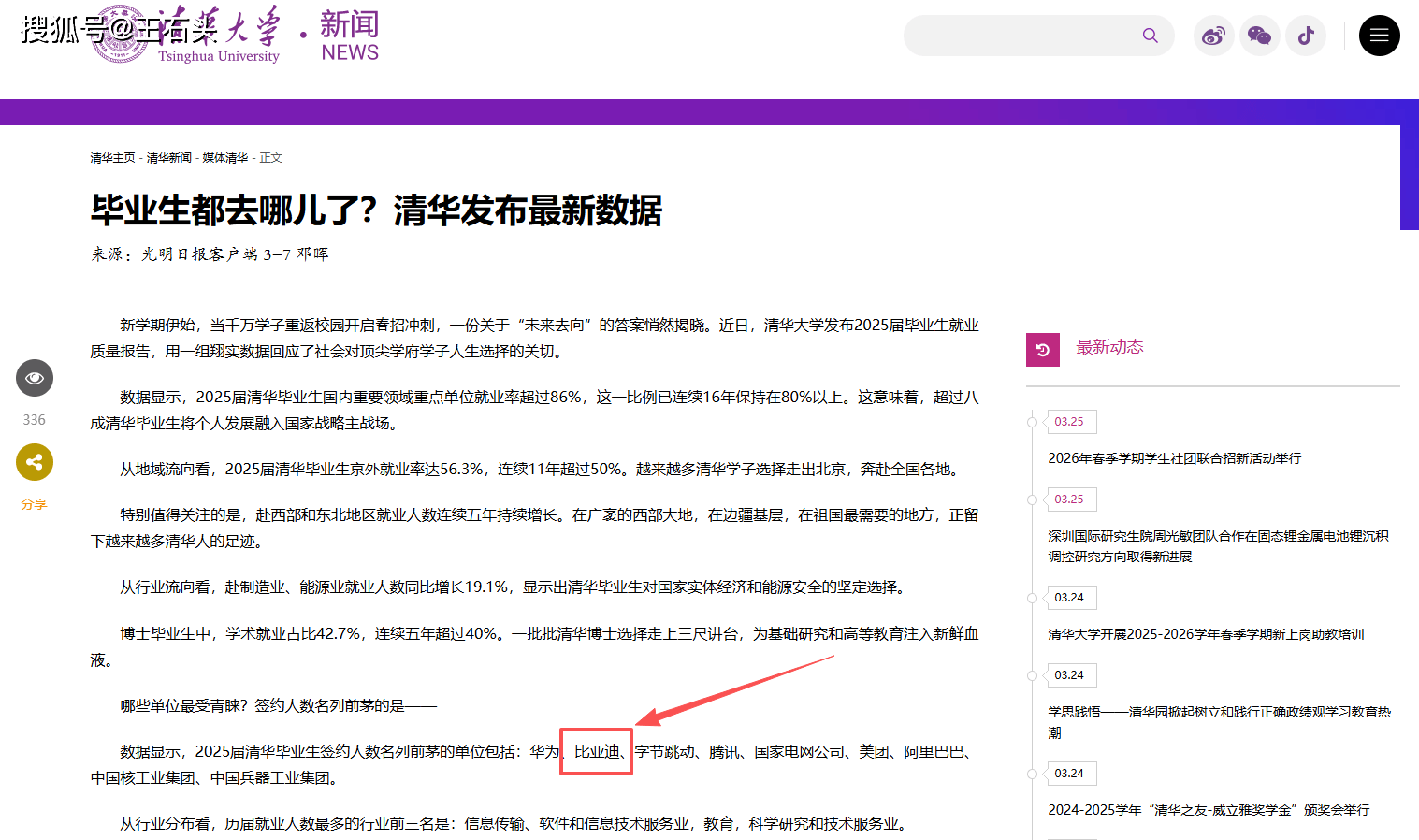1419x840 pixels.
Task: Click into the search input field
Action: pyautogui.click(x=1020, y=36)
